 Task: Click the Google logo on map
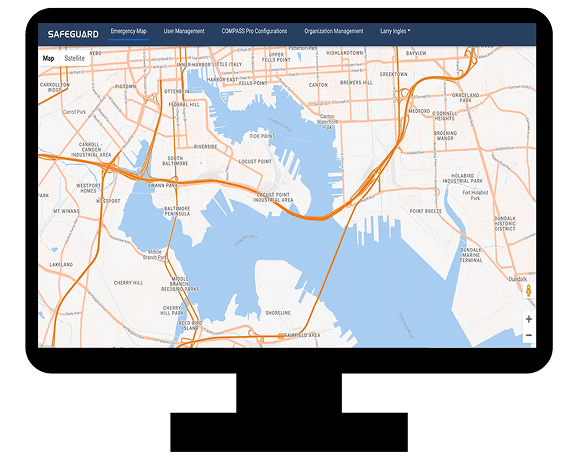pos(47,346)
